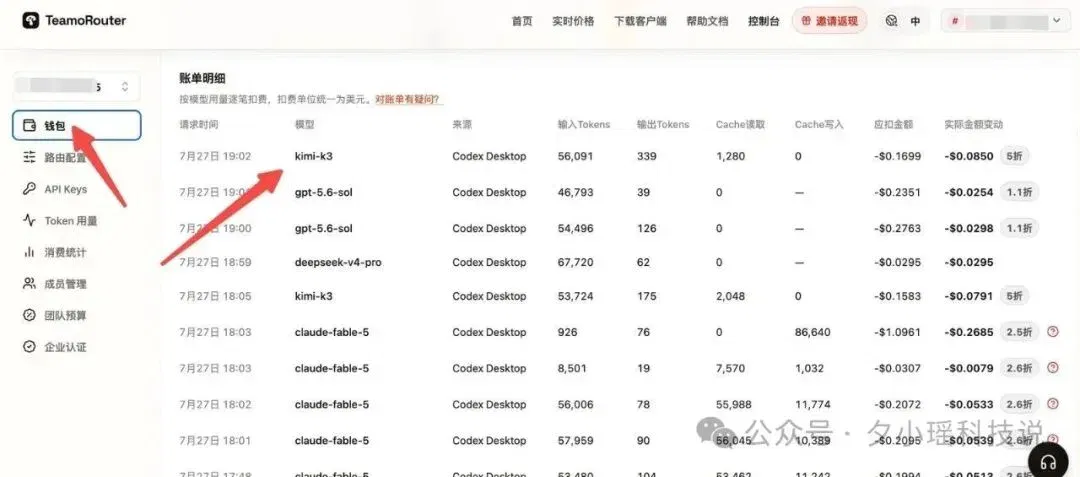This screenshot has height=477, width=1080.
Task: Expand the account dropdown in header
Action: (x=1006, y=21)
